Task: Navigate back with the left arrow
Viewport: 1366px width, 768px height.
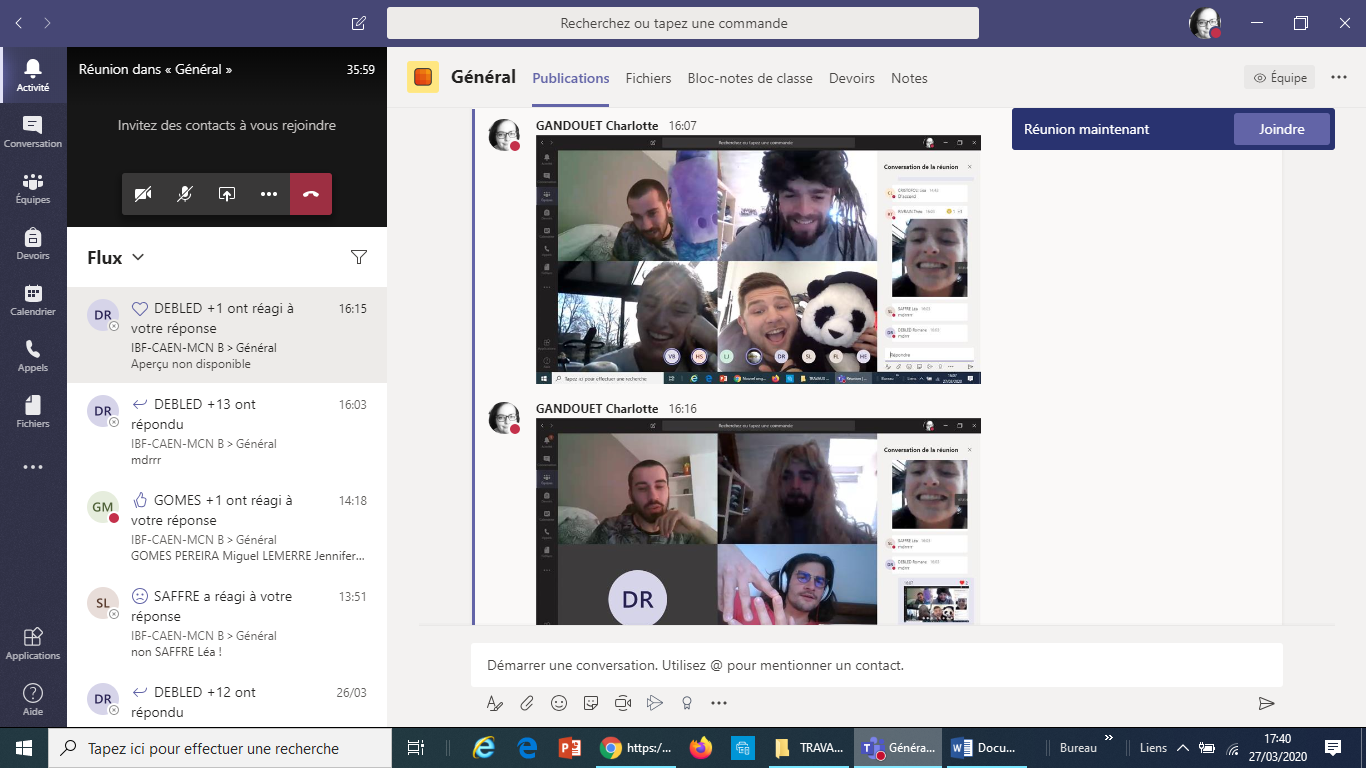Action: click(x=19, y=22)
